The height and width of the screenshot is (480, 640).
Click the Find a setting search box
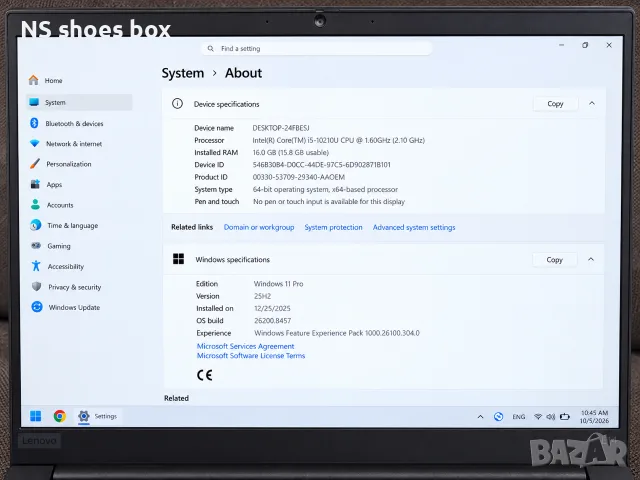[x=317, y=49]
